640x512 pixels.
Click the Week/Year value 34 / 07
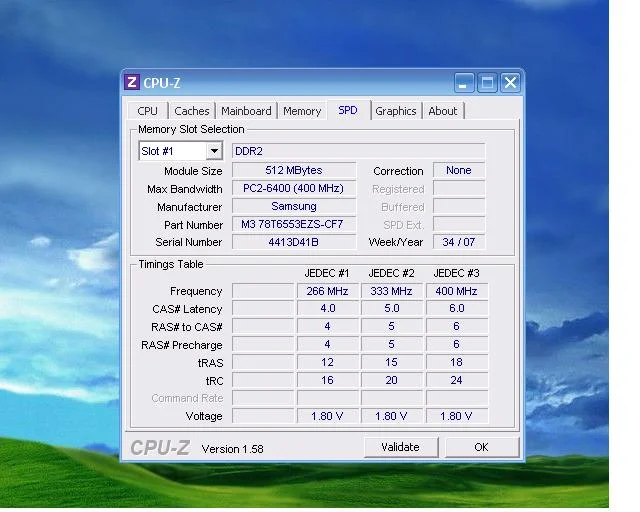pyautogui.click(x=459, y=242)
